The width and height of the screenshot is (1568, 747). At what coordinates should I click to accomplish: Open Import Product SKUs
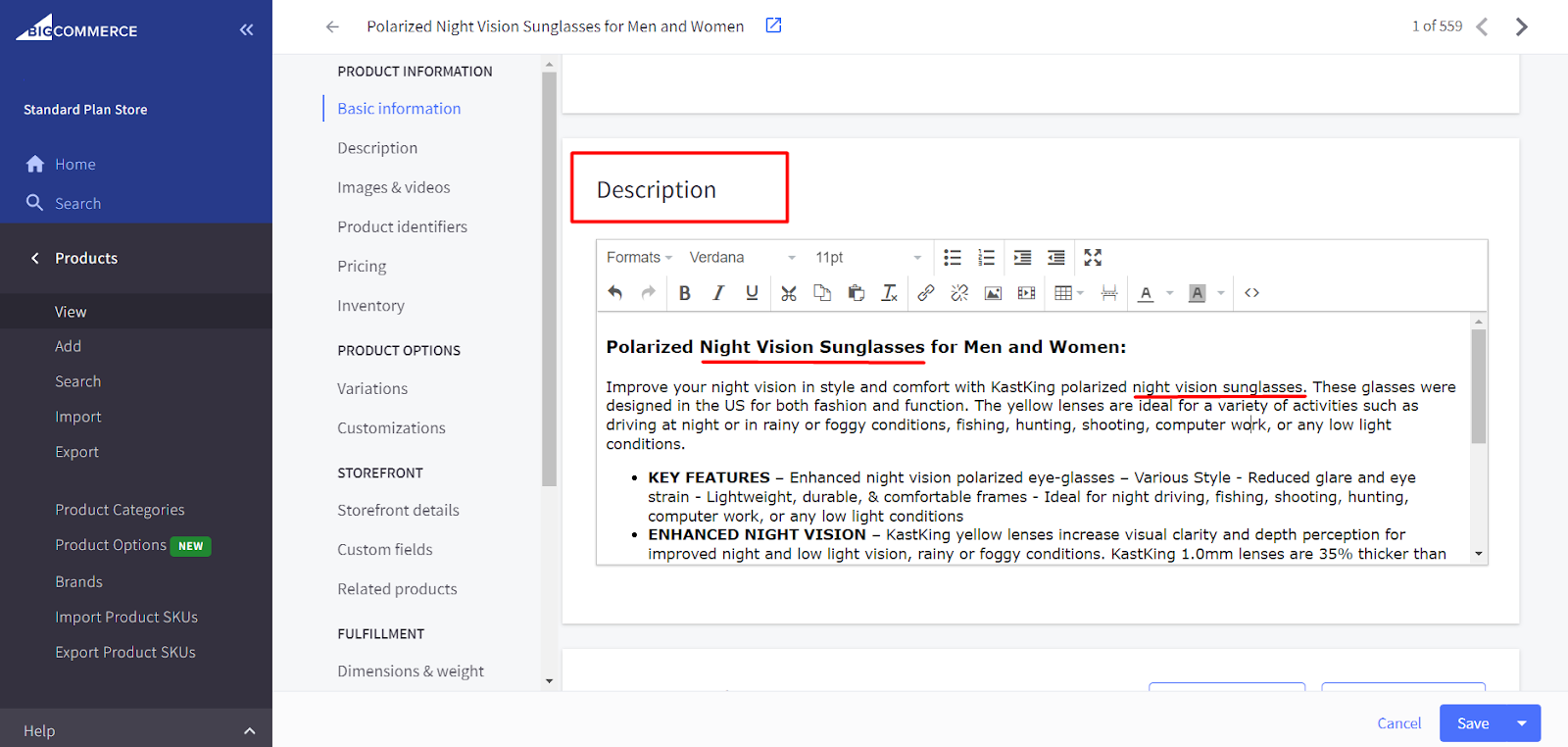[126, 617]
